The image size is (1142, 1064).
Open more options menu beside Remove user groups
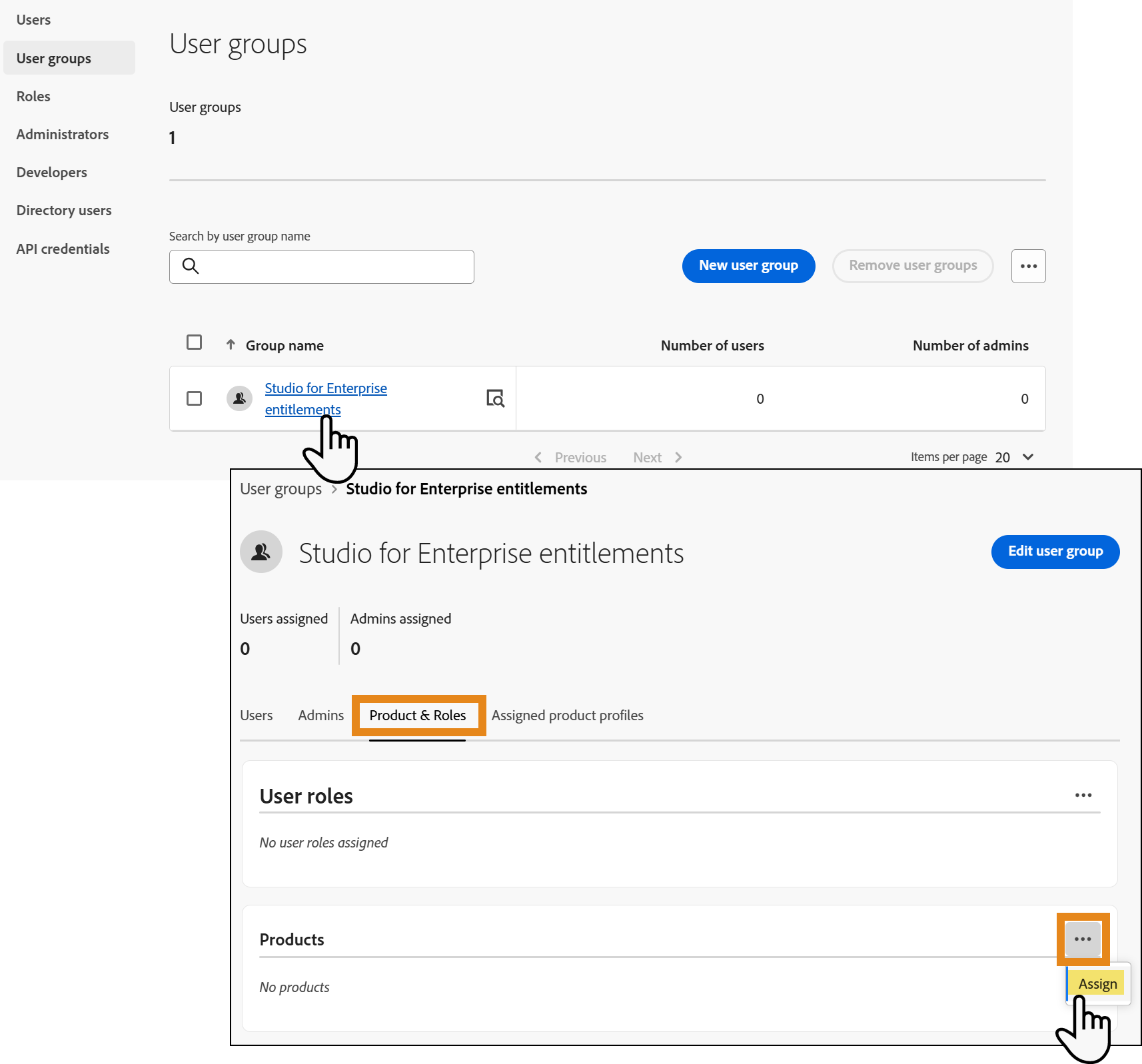click(x=1028, y=266)
